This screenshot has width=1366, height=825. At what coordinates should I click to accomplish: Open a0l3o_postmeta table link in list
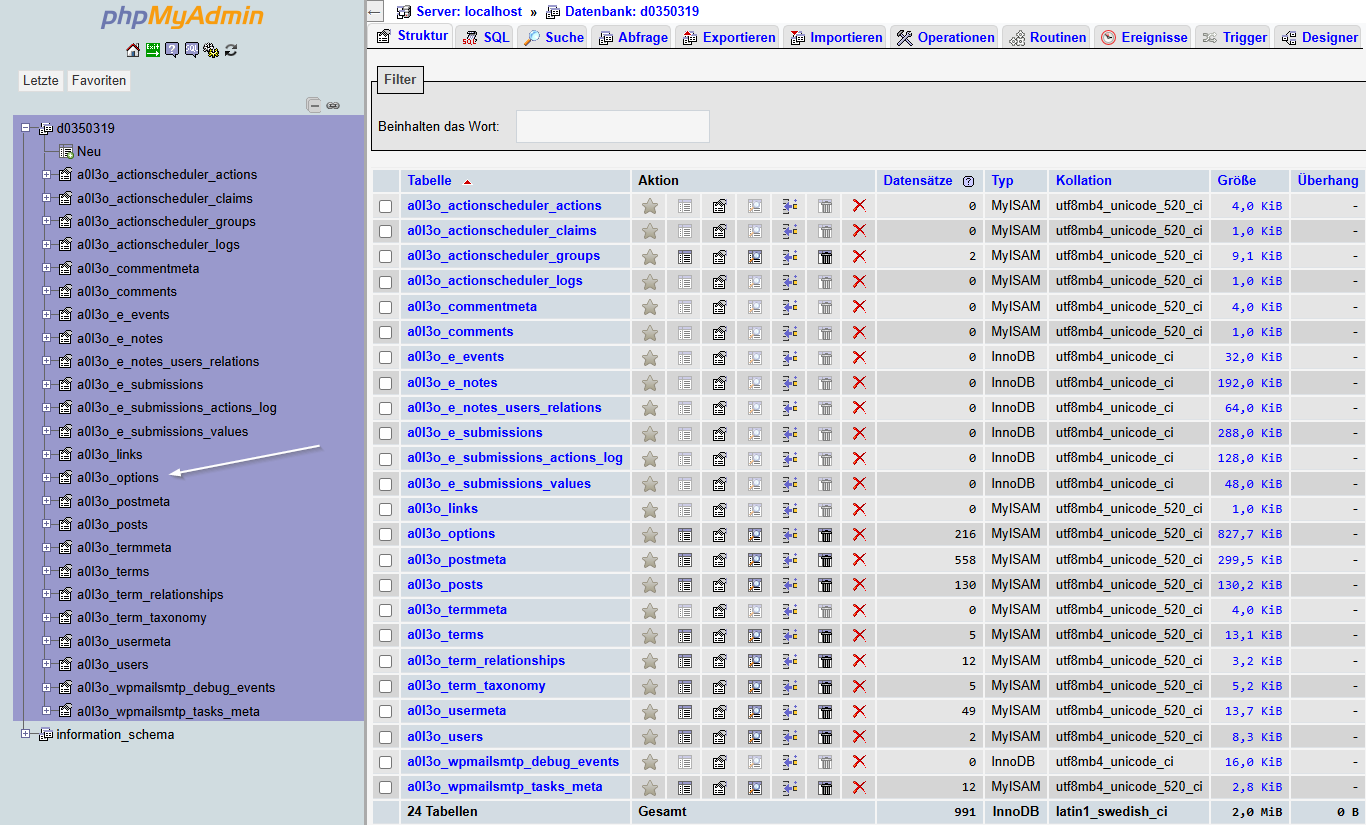click(456, 560)
